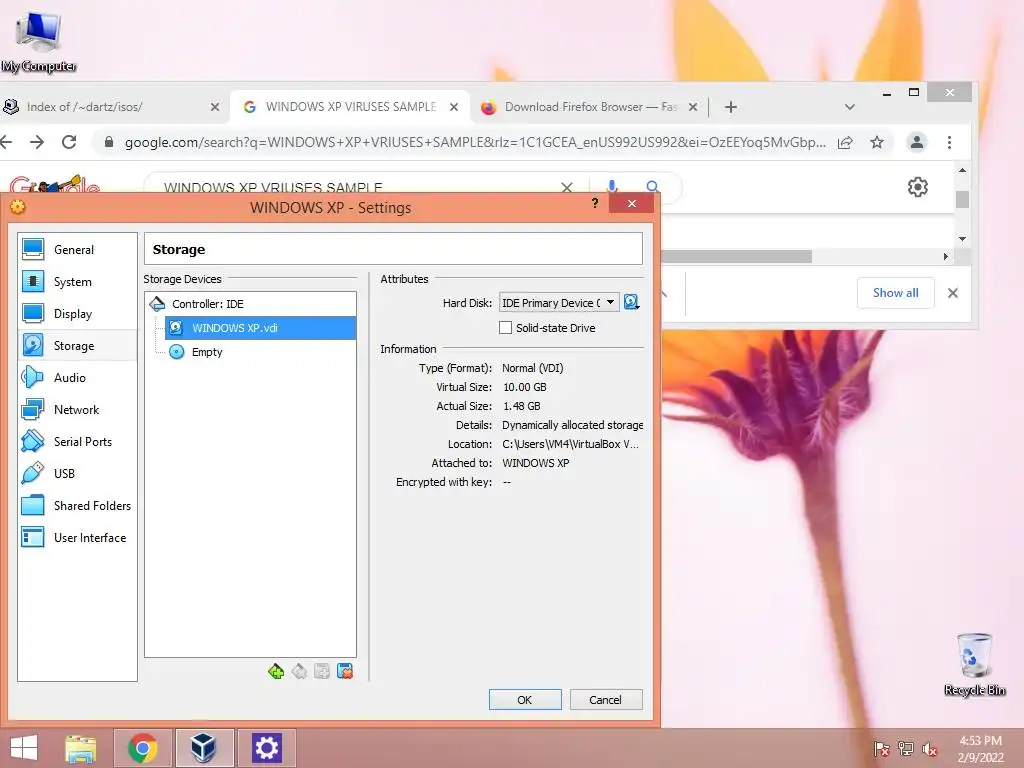Viewport: 1024px width, 768px height.
Task: Open the Audio settings category
Action: [x=77, y=377]
